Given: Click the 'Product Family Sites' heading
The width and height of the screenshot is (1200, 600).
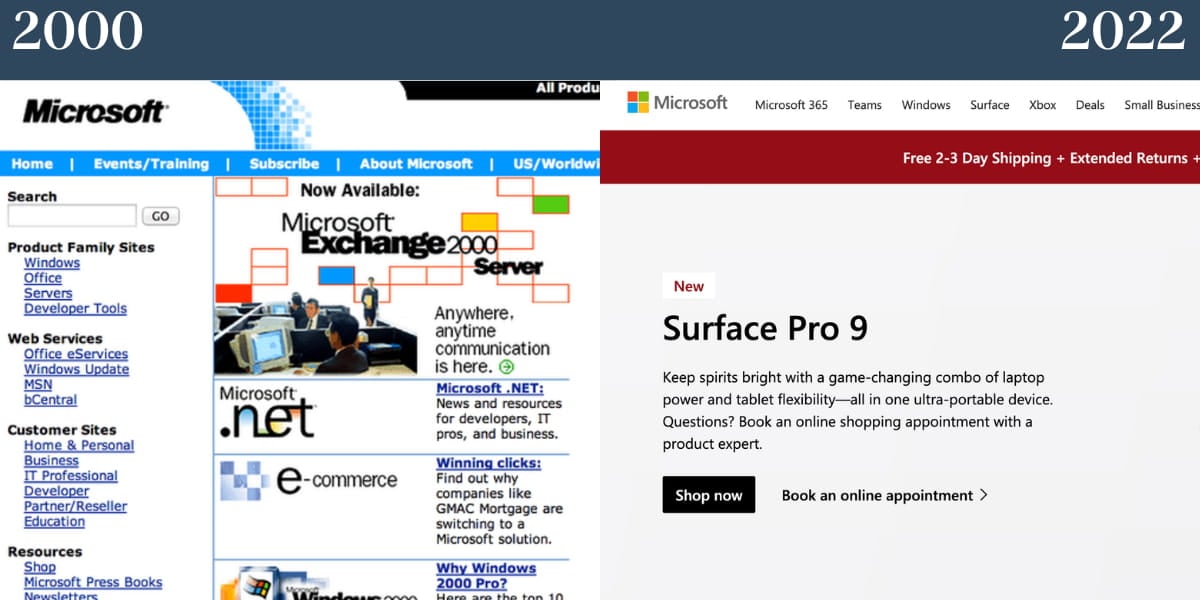Looking at the screenshot, I should tap(81, 247).
